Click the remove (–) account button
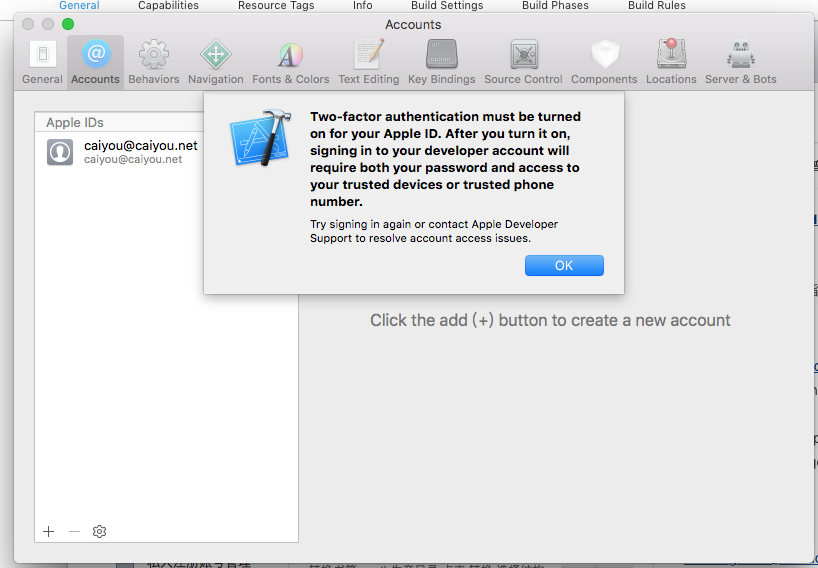 click(74, 531)
